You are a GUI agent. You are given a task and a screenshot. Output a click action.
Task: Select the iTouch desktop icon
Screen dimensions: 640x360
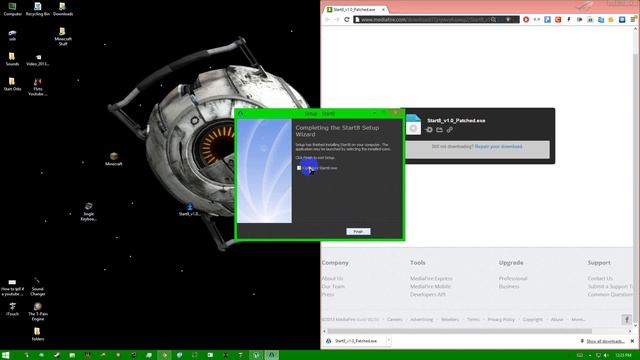[x=12, y=309]
